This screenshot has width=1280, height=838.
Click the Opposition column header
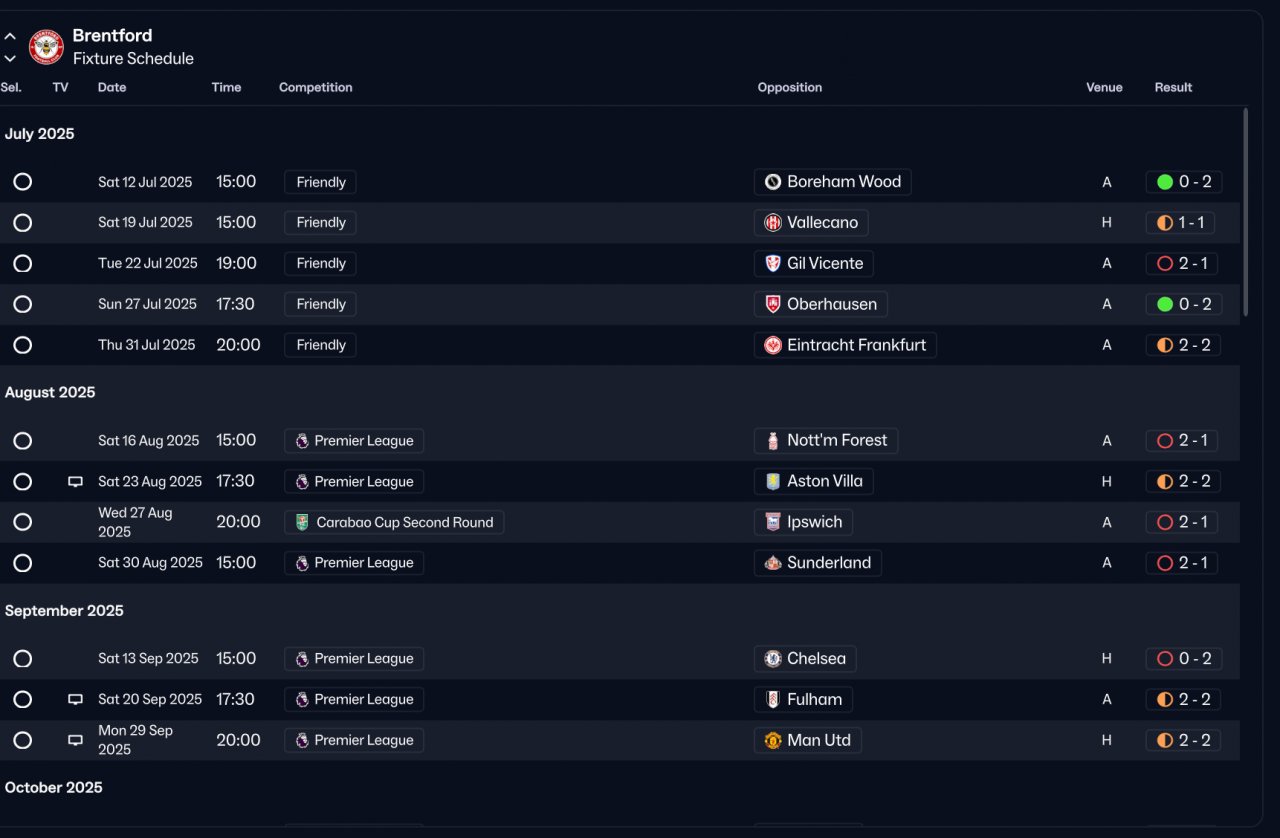[790, 88]
